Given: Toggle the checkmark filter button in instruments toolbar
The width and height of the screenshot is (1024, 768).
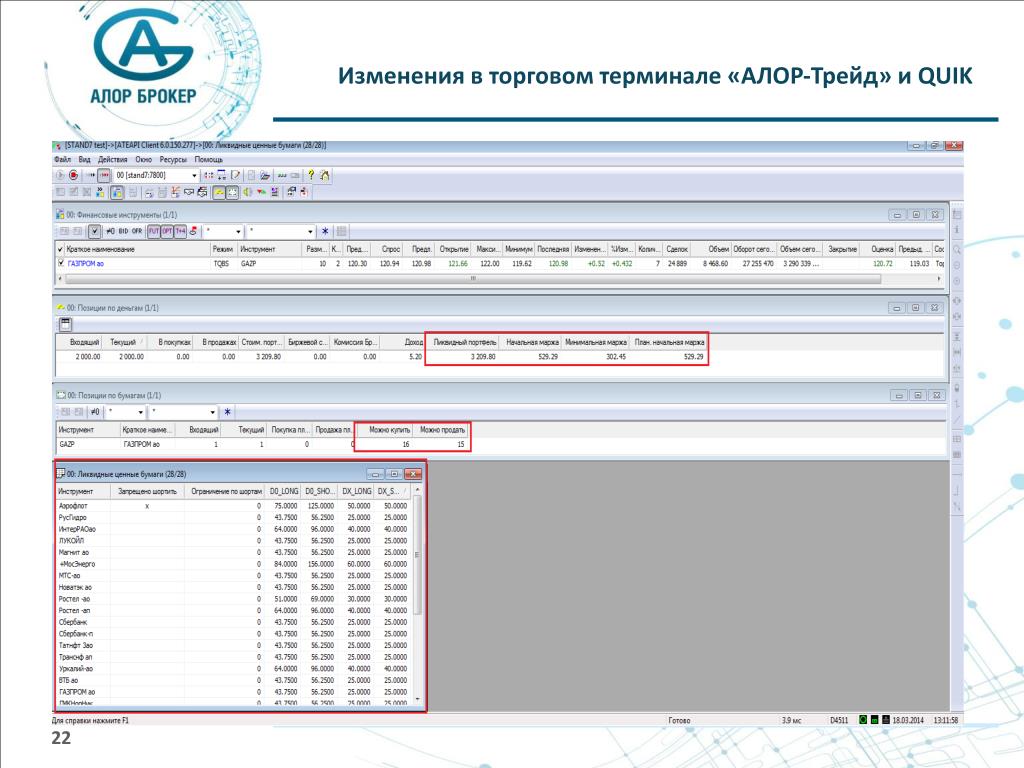Looking at the screenshot, I should pos(95,231).
